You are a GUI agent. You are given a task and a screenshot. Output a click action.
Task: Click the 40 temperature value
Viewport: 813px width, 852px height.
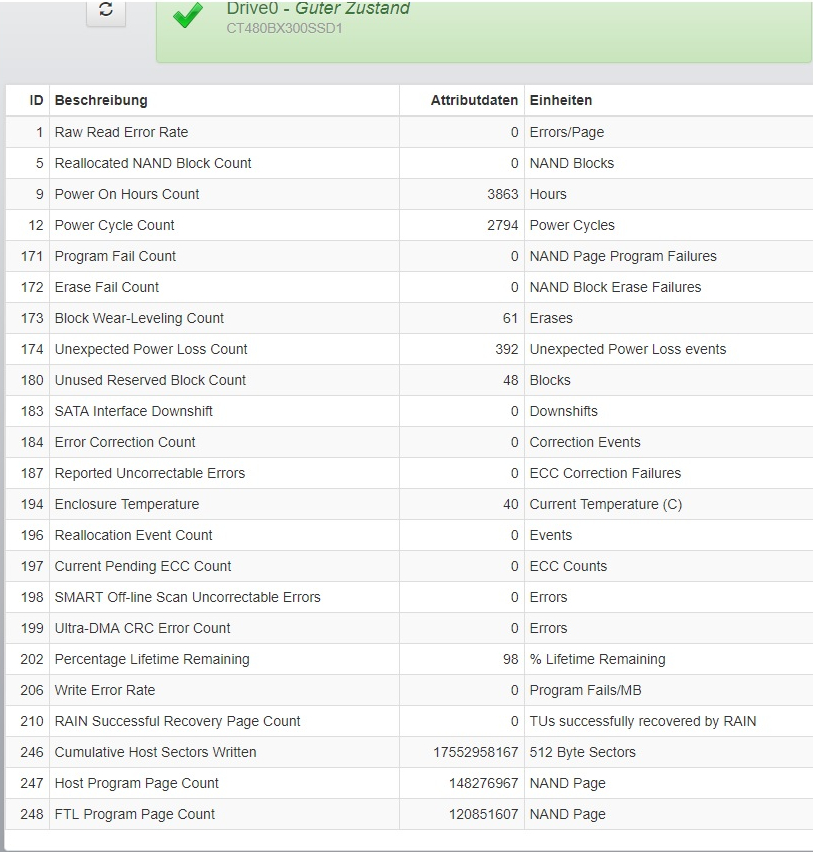tap(510, 504)
